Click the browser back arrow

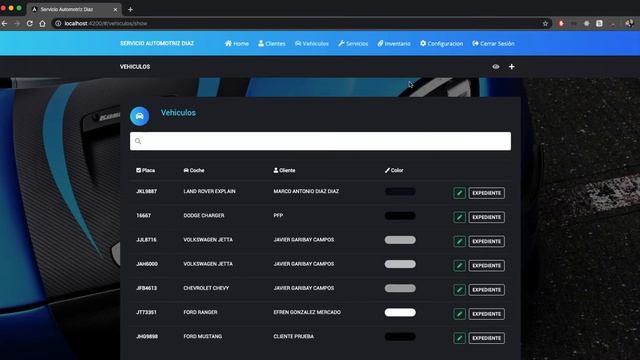coord(4,23)
